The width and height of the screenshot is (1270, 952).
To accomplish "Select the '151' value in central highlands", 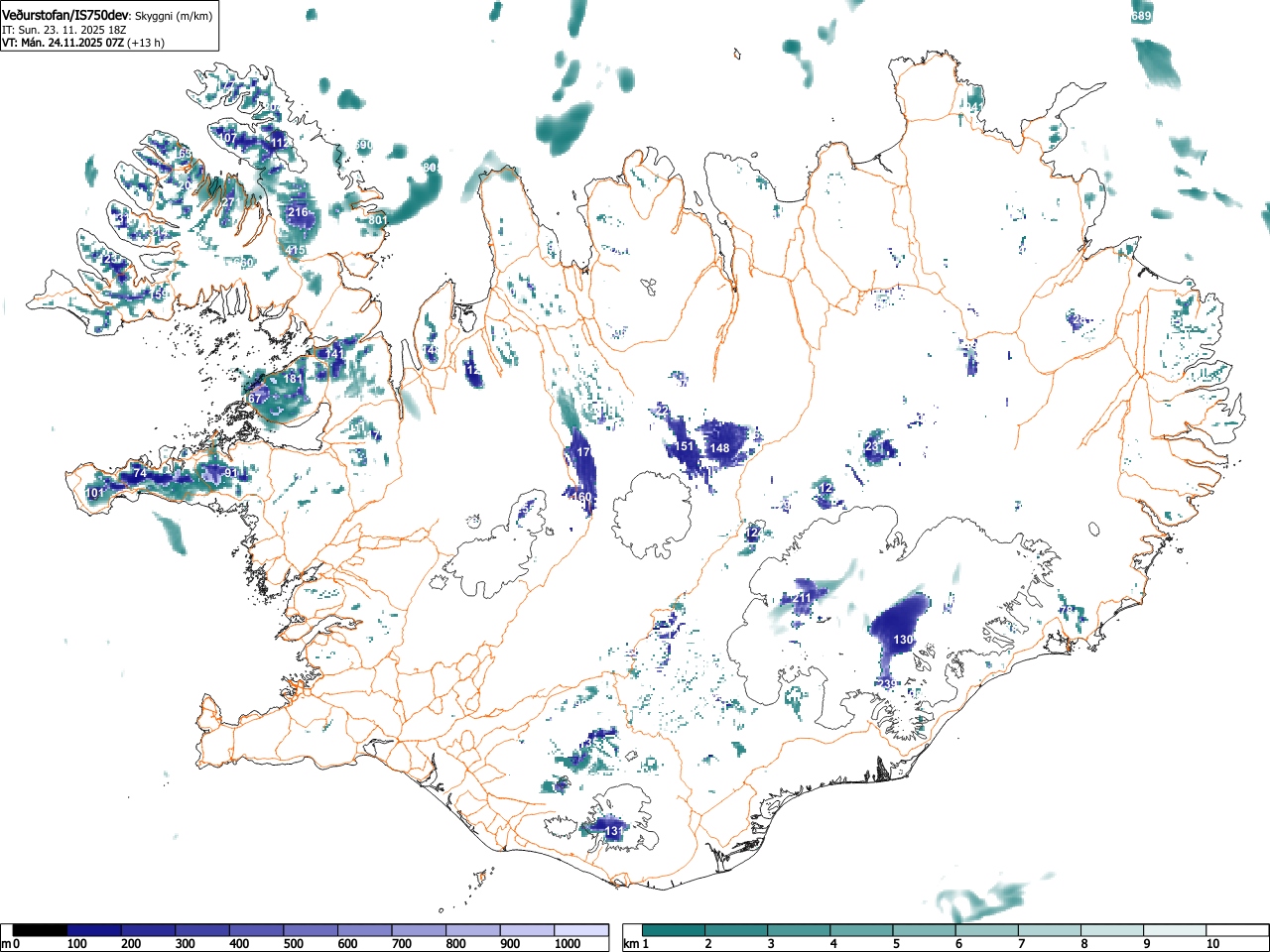I will click(x=685, y=446).
